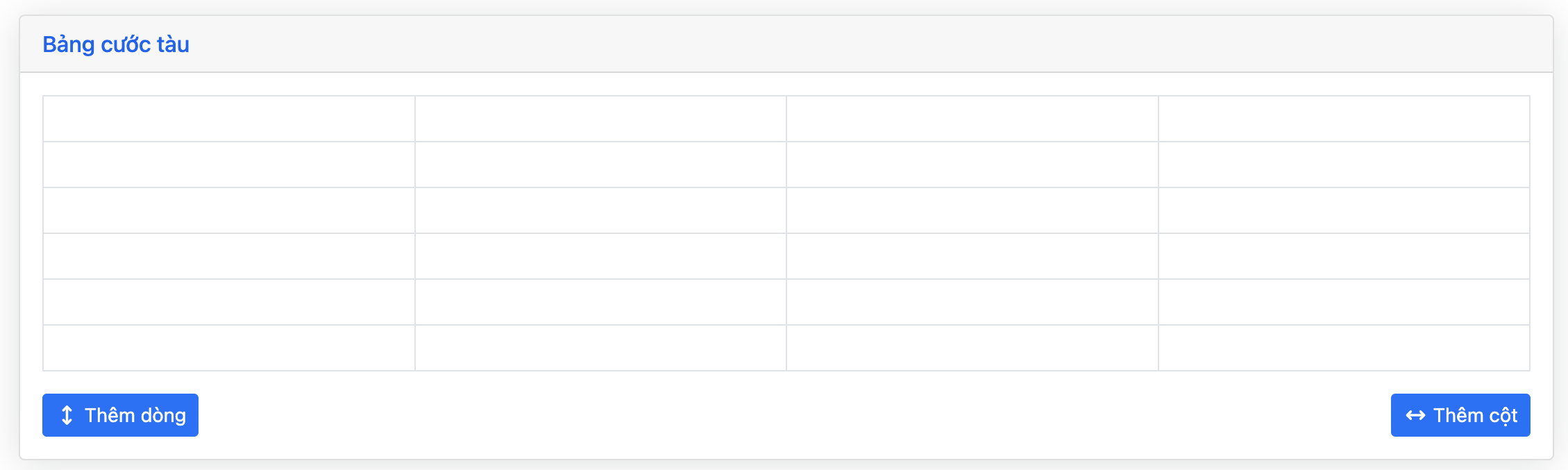Focus the fourth row, third column cell
1568x470 pixels.
click(x=972, y=256)
